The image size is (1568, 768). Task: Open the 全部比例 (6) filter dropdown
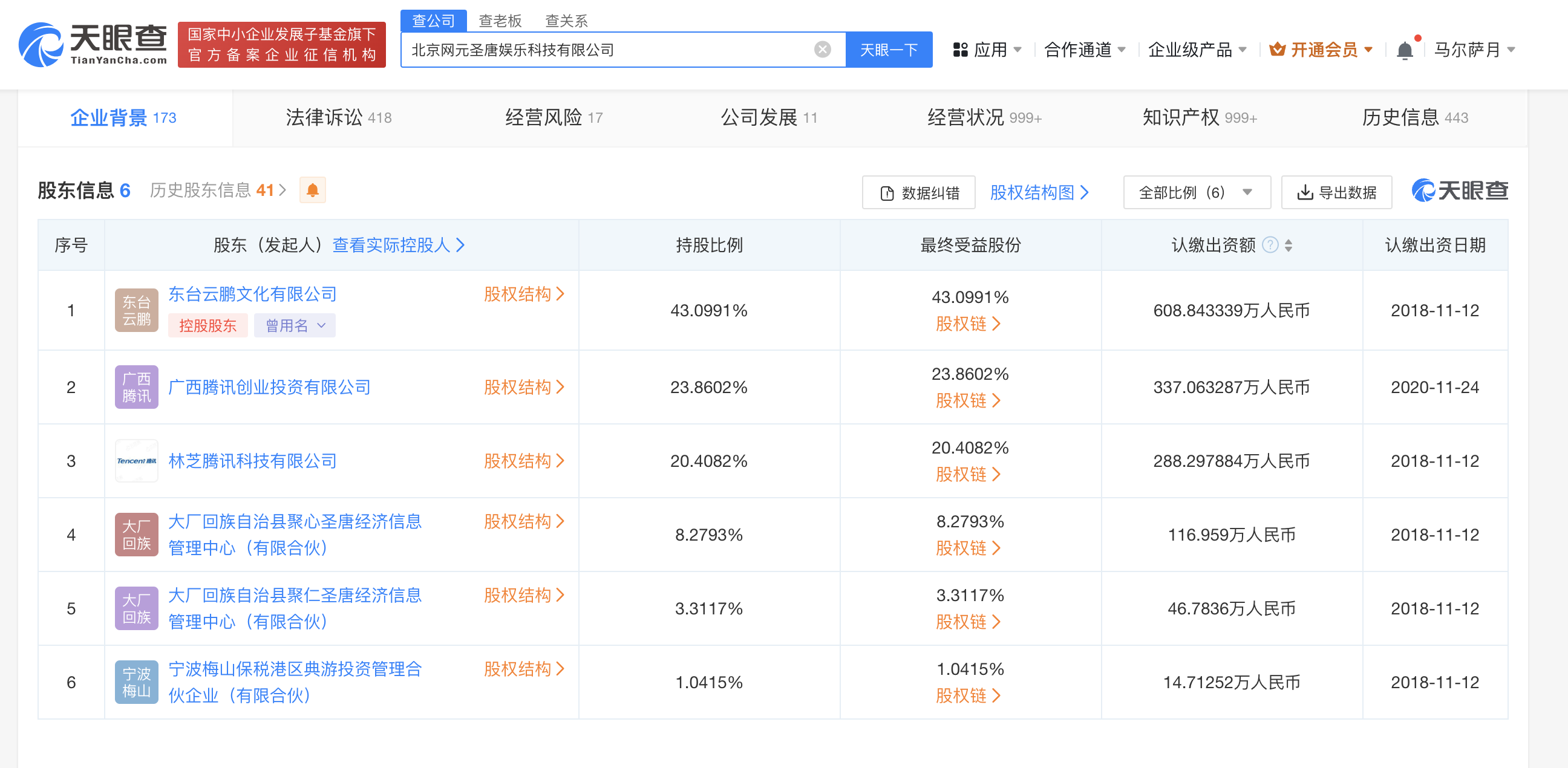click(1197, 192)
